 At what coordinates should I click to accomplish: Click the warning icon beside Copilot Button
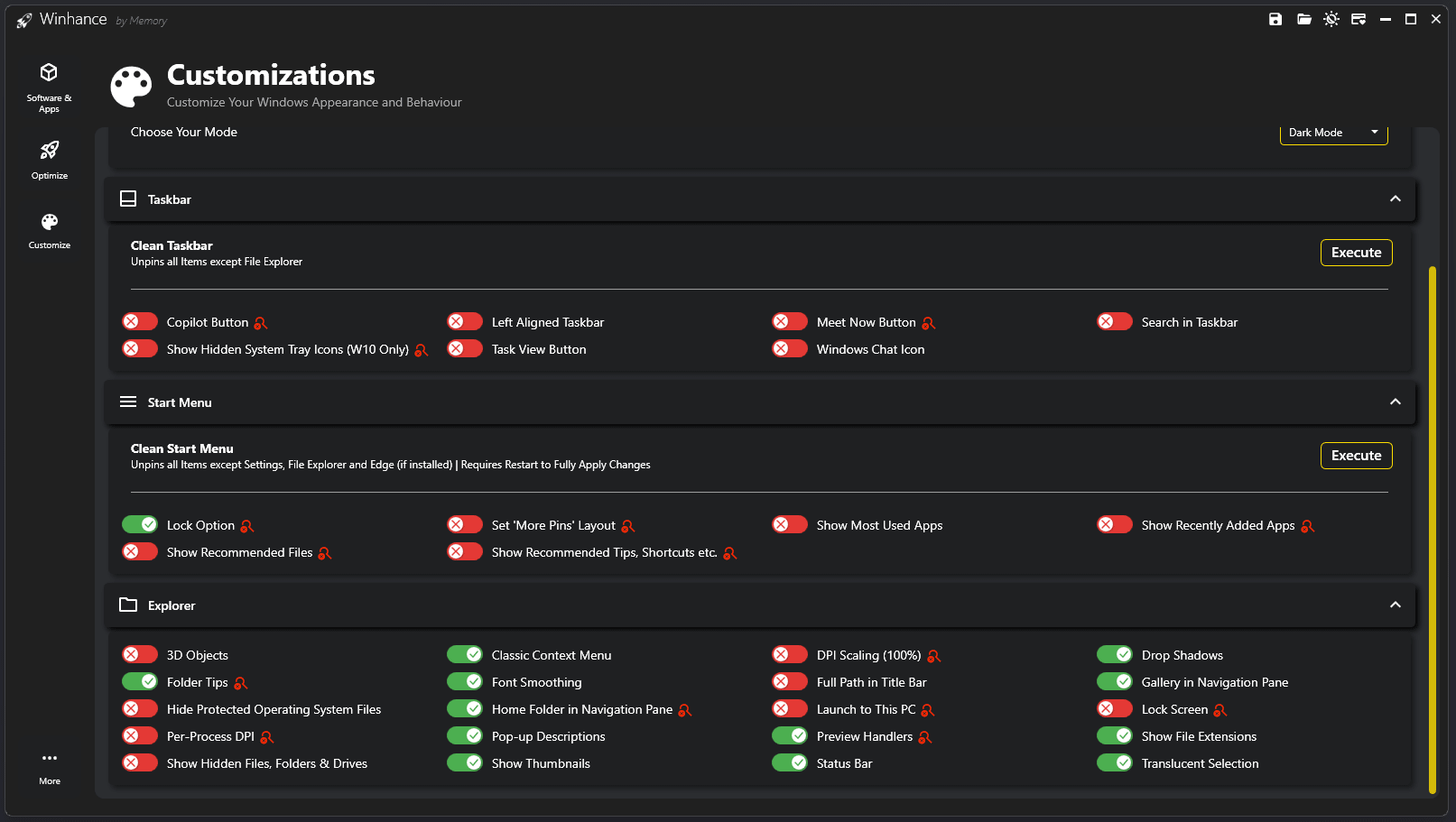tap(261, 323)
